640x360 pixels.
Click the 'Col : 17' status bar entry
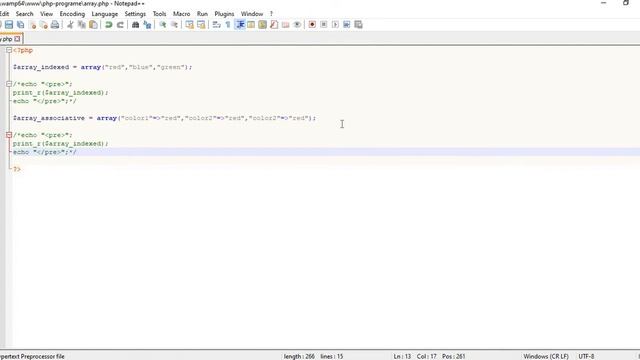(427, 356)
